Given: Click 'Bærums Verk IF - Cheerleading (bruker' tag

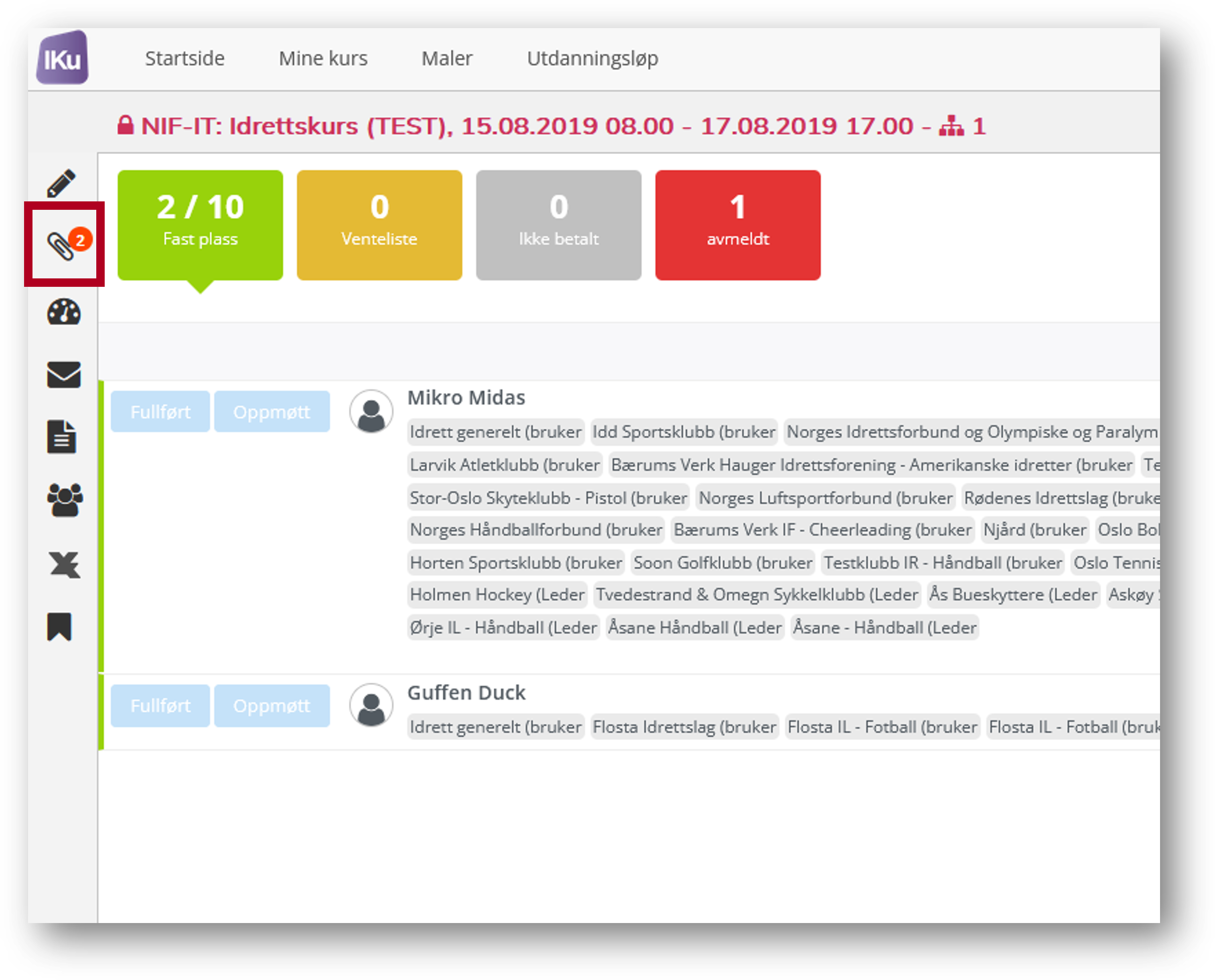Looking at the screenshot, I should tap(823, 530).
